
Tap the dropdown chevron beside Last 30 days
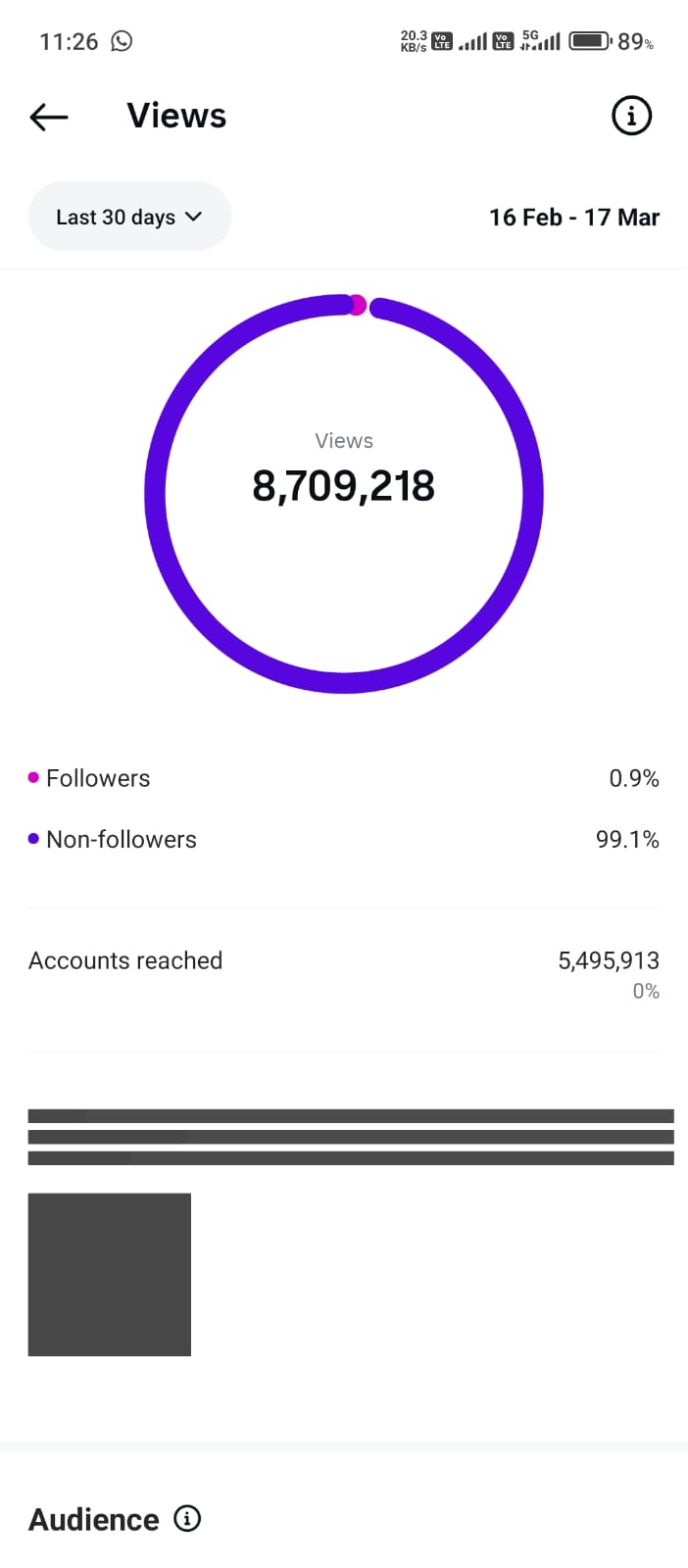pyautogui.click(x=193, y=217)
